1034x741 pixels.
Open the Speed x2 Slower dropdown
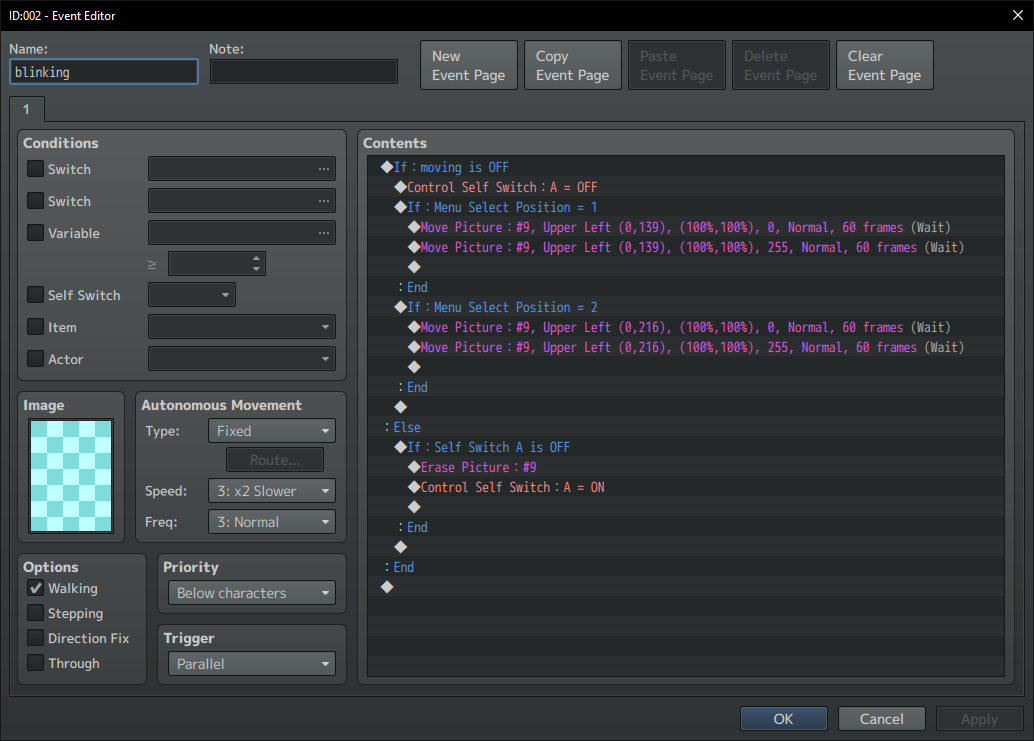pos(272,491)
